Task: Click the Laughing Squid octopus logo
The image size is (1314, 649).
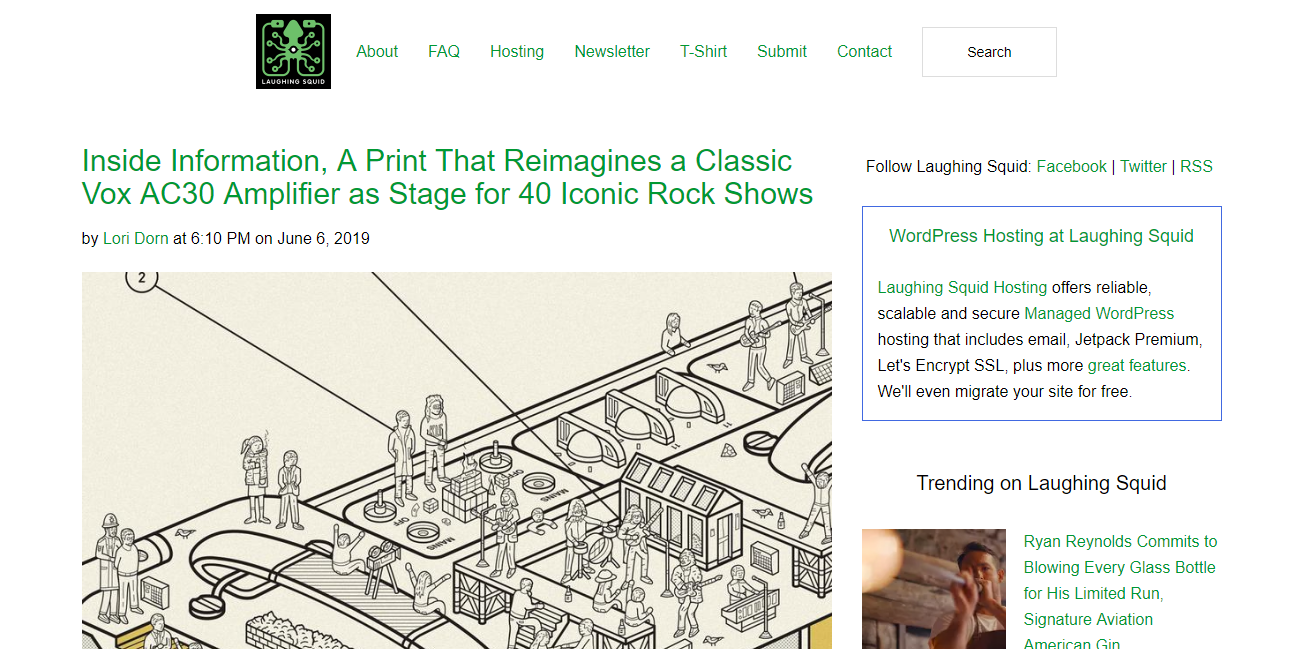Action: pyautogui.click(x=293, y=50)
